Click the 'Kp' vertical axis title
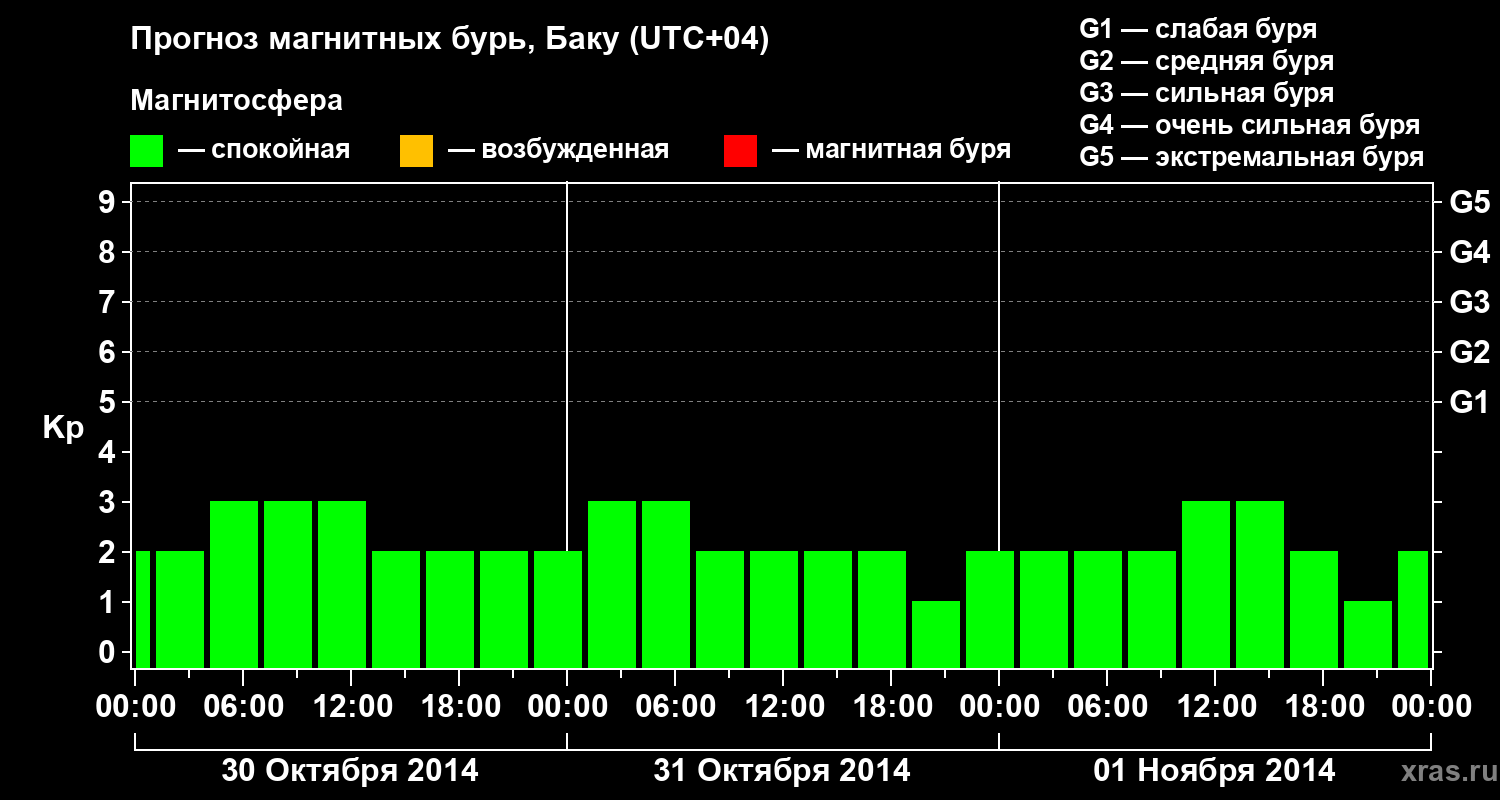Screen dimensions: 1500x800 (63, 427)
